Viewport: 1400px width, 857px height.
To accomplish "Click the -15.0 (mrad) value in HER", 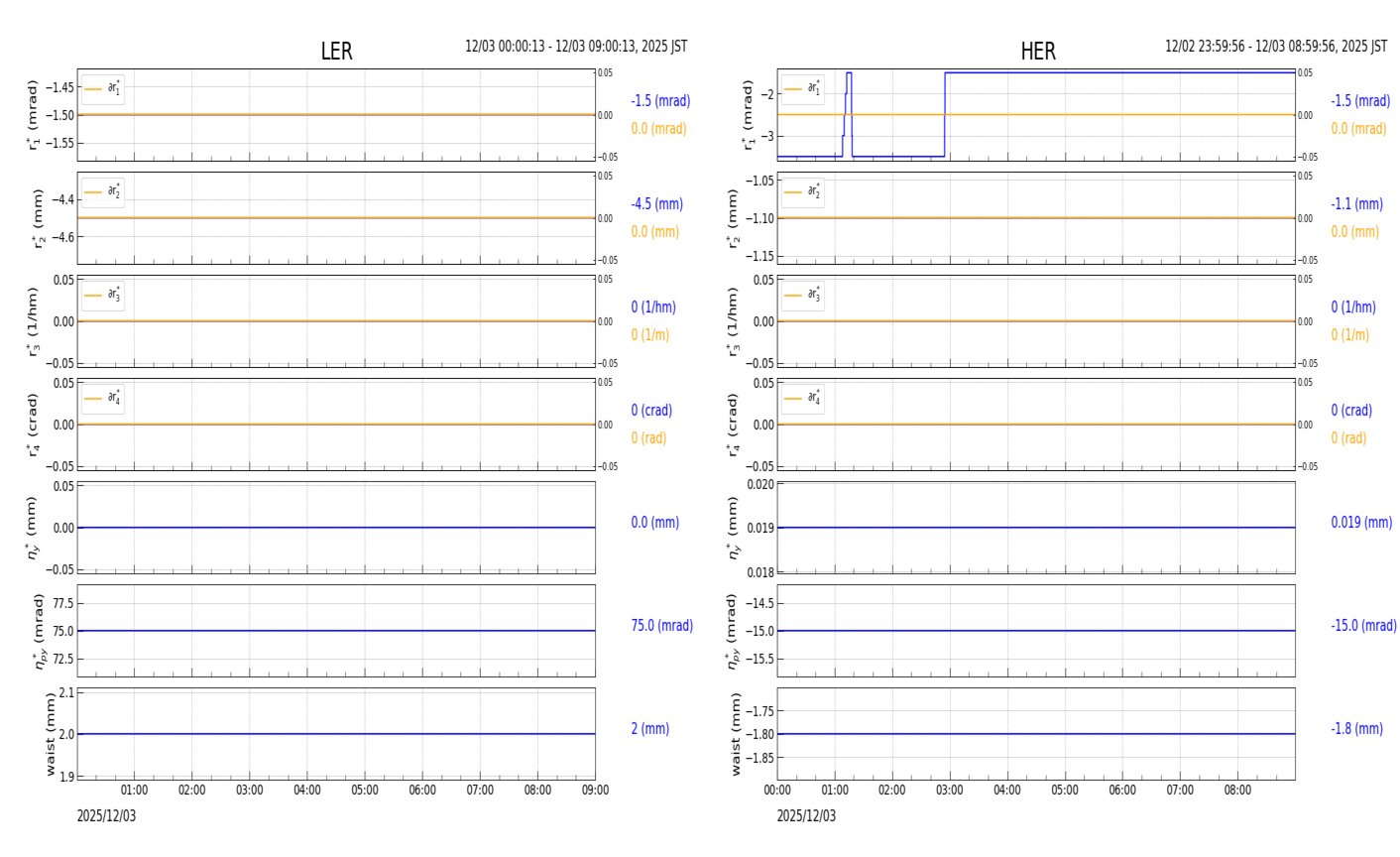I will point(1363,626).
